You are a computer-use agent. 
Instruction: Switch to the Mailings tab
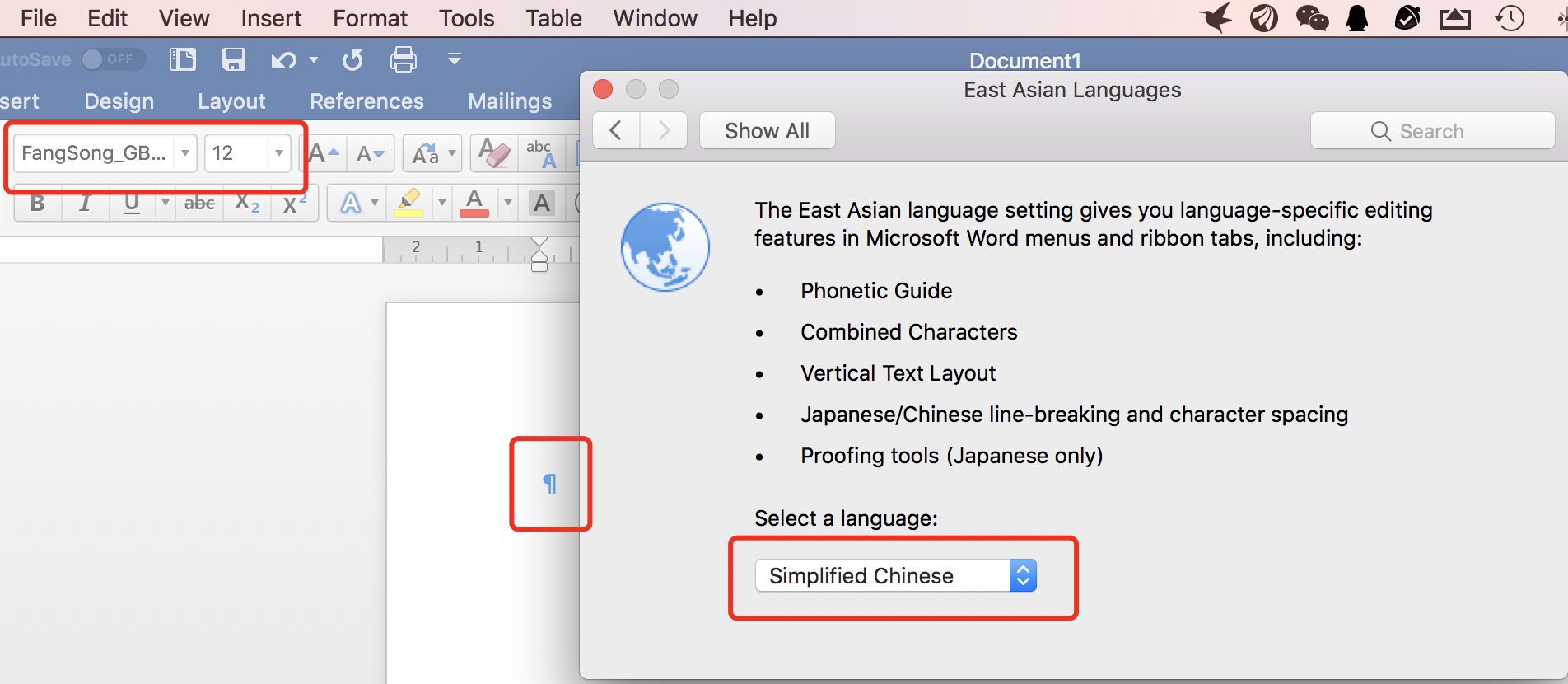pos(510,101)
